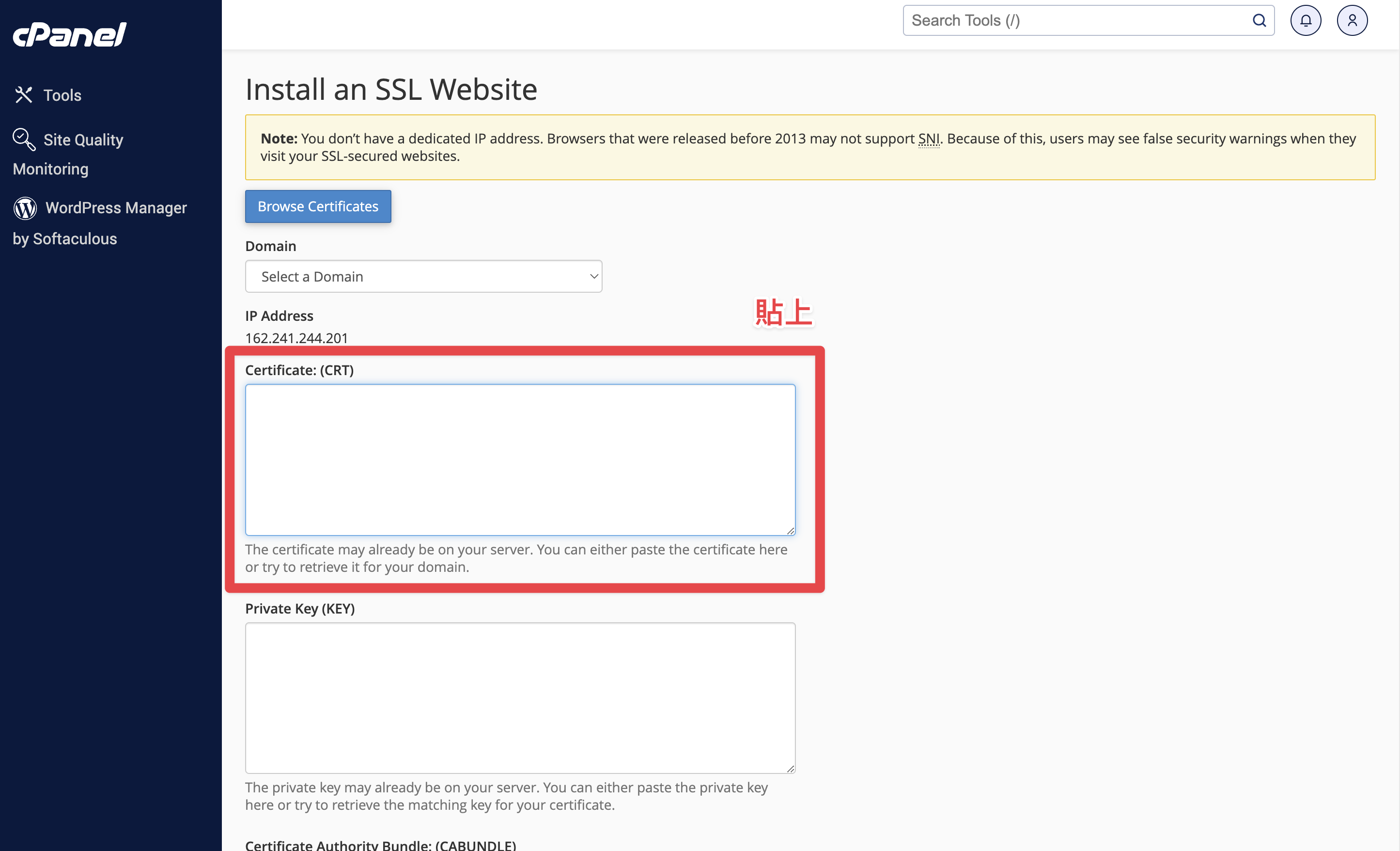Screen dimensions: 1400x851
Task: Click the Domain dropdown chevron arrow
Action: pos(594,276)
